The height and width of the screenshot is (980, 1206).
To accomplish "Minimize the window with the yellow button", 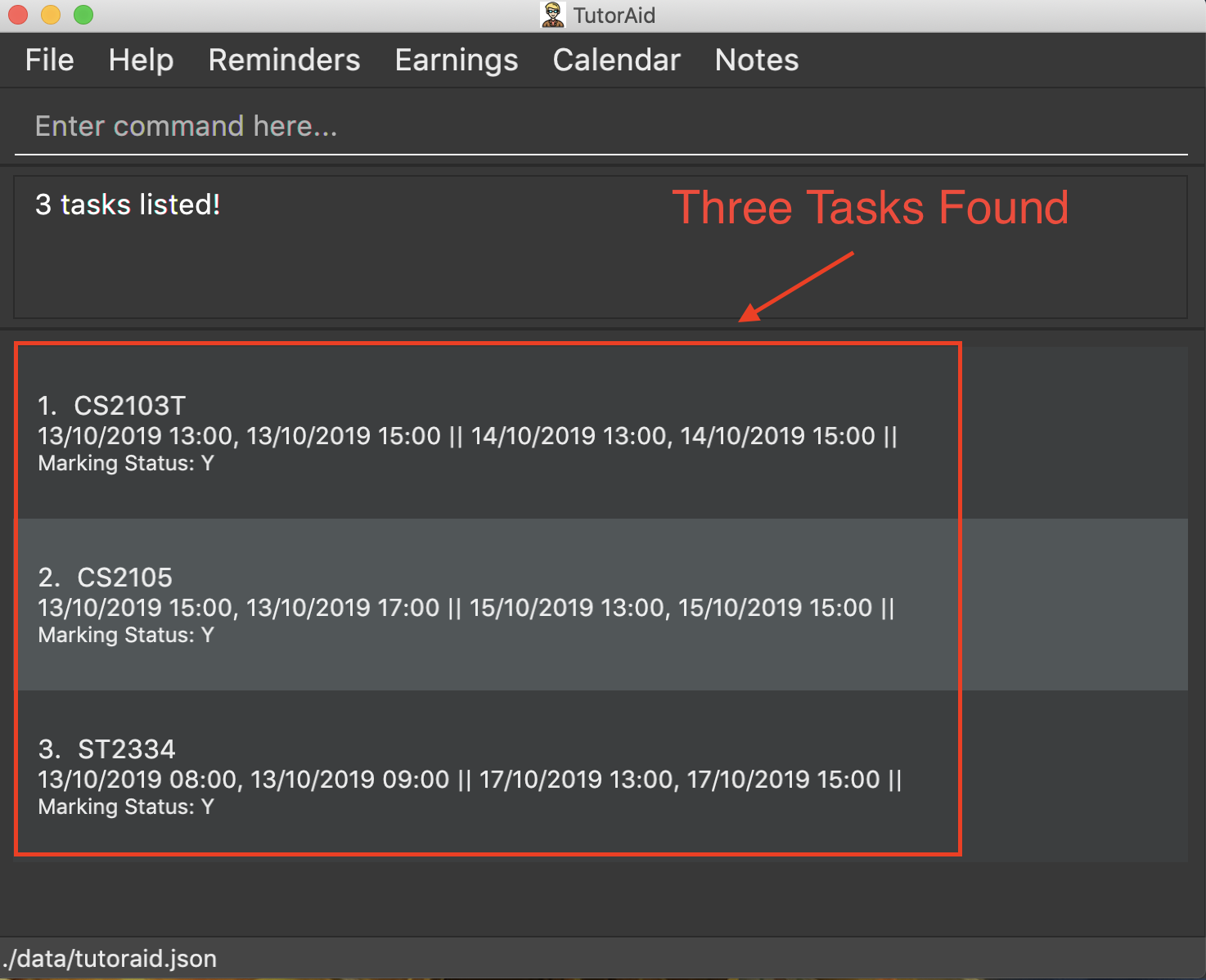I will 51,15.
